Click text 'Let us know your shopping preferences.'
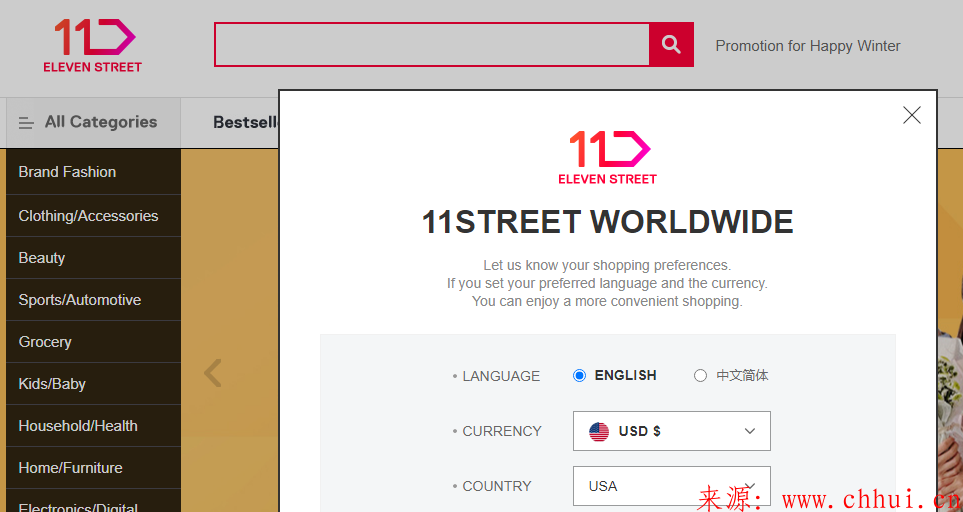The image size is (963, 512). pyautogui.click(x=607, y=266)
